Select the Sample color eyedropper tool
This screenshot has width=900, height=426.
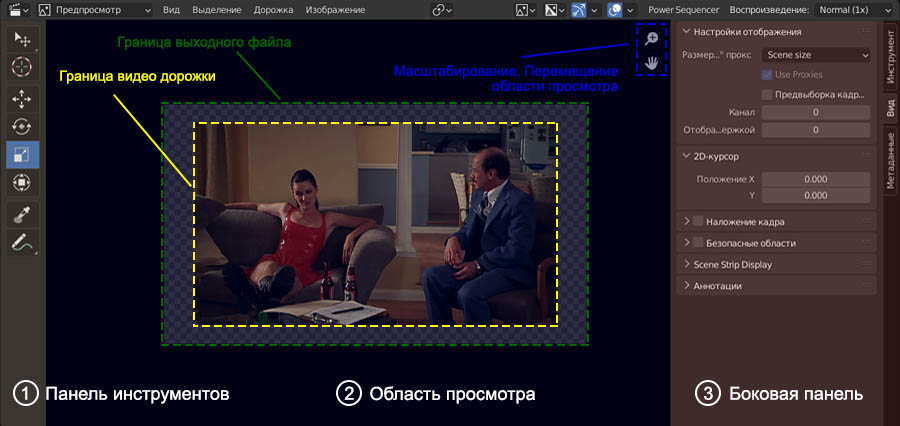point(22,215)
